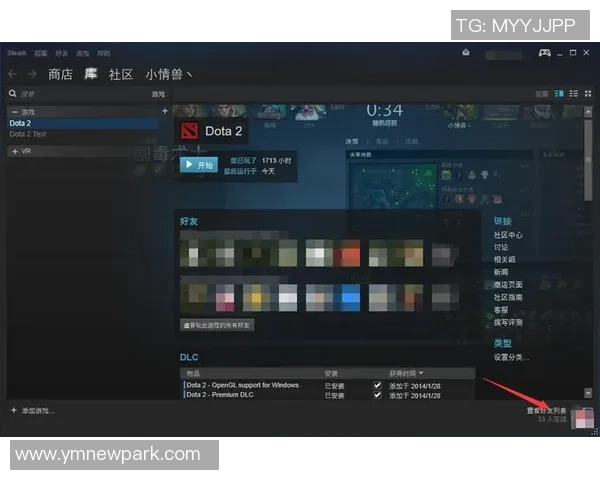Click the Dota 2 red logo icon
This screenshot has width=600, height=480.
[189, 131]
